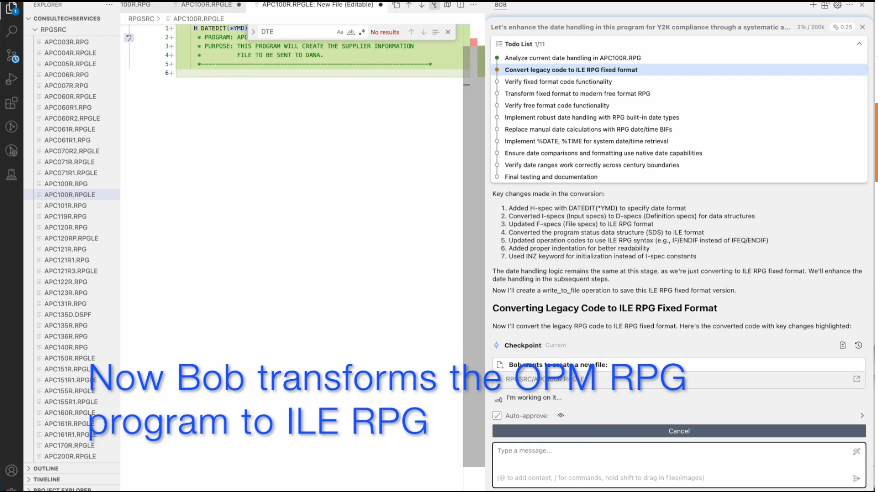Open Run and Debug view

(11, 79)
